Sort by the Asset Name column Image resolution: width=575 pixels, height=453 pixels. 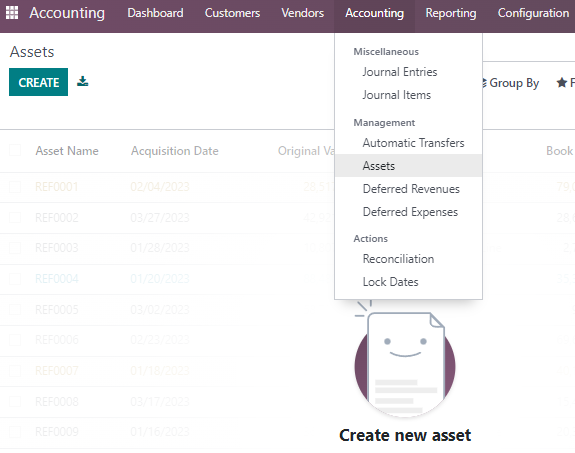67,151
